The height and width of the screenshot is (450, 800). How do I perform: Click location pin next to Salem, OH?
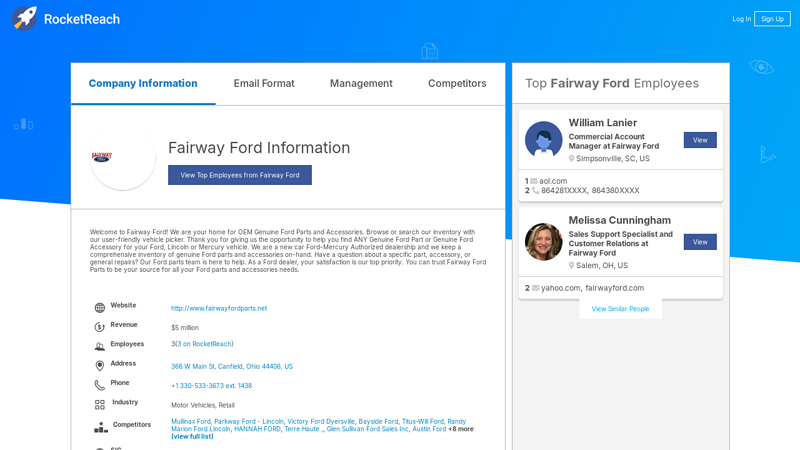(x=571, y=265)
